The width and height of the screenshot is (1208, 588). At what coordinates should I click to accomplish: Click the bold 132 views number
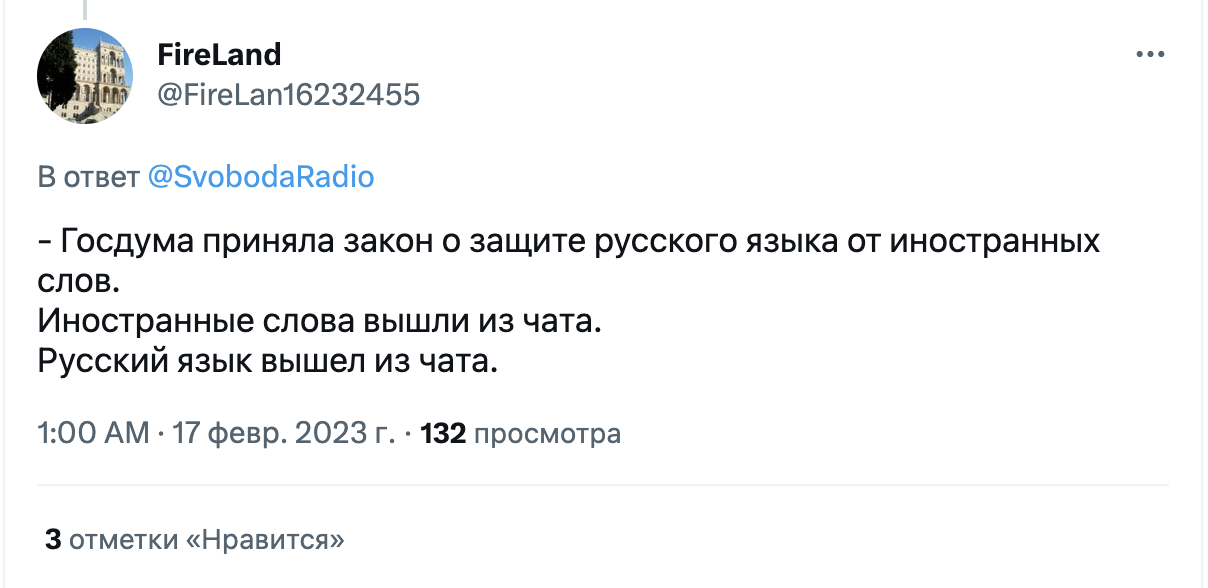pos(444,434)
